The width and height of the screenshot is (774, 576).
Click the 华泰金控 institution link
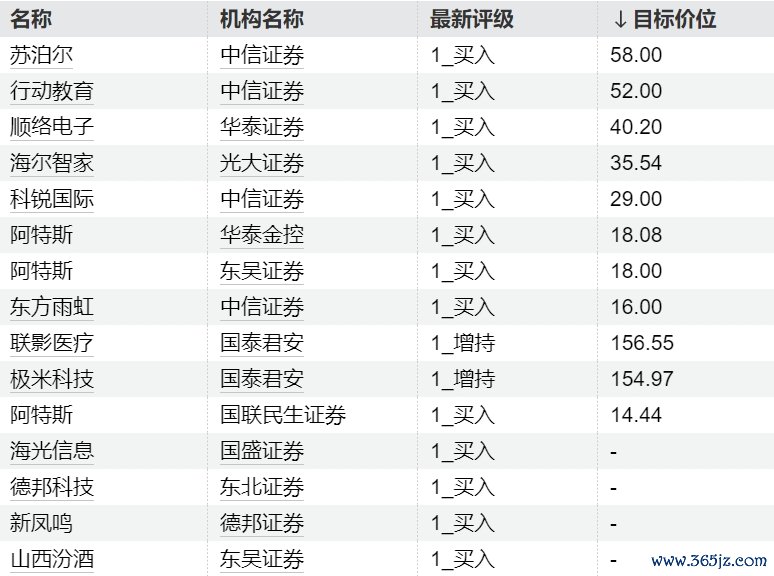pos(262,235)
